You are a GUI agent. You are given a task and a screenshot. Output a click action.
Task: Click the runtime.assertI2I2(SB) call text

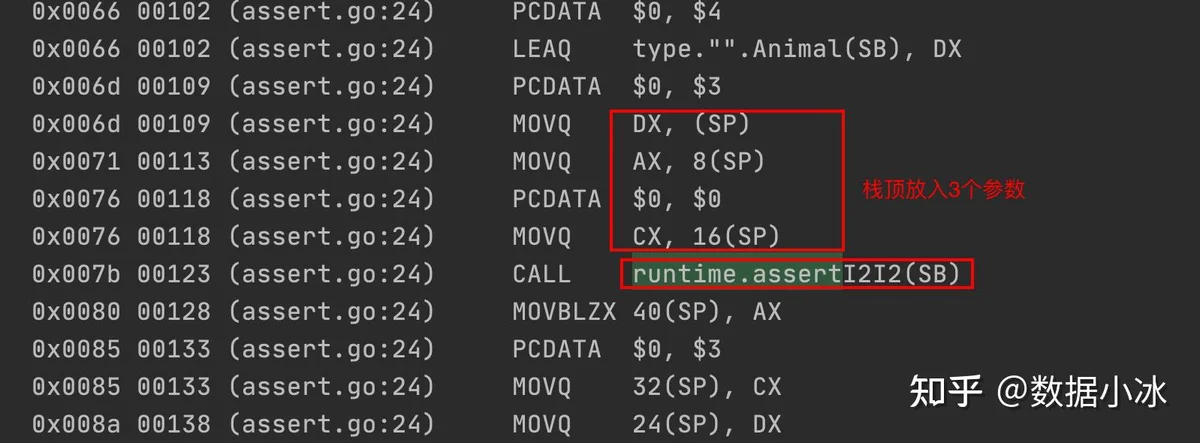(796, 273)
